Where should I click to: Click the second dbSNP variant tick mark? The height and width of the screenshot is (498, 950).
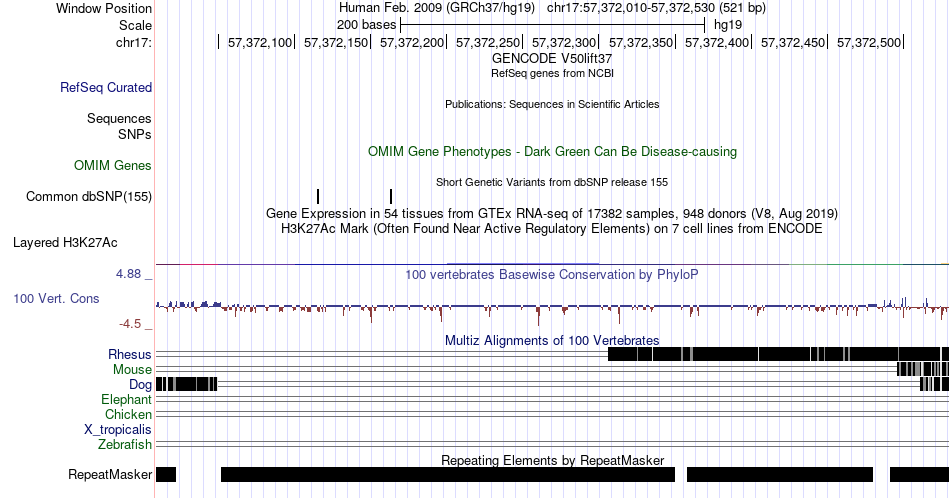tap(391, 196)
